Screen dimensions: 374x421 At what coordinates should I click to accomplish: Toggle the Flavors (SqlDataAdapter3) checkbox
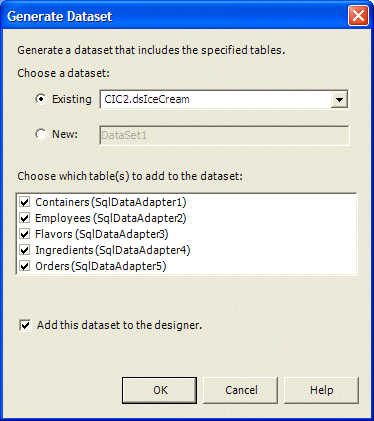tap(25, 234)
